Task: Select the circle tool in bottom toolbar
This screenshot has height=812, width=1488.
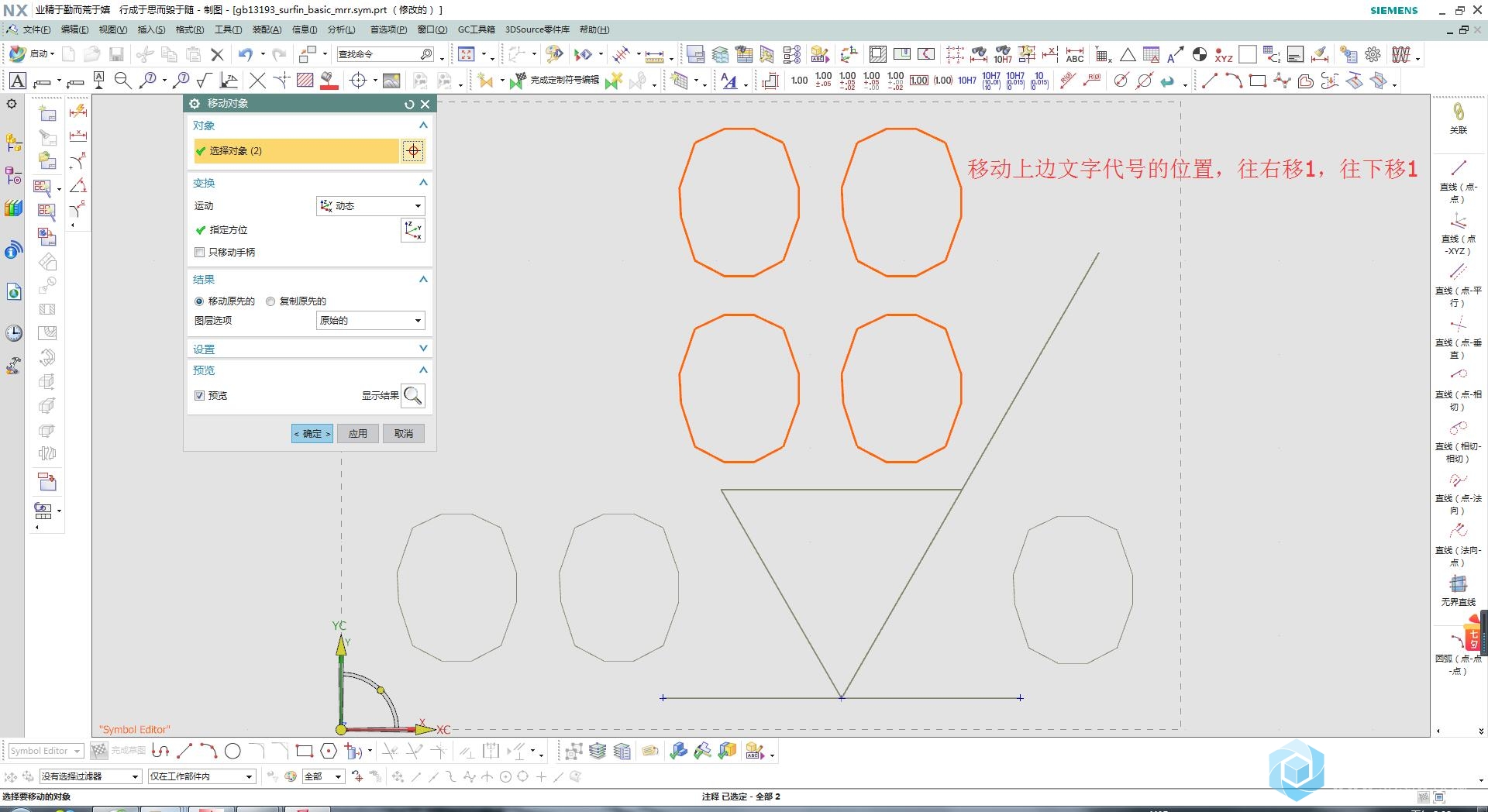Action: [232, 751]
